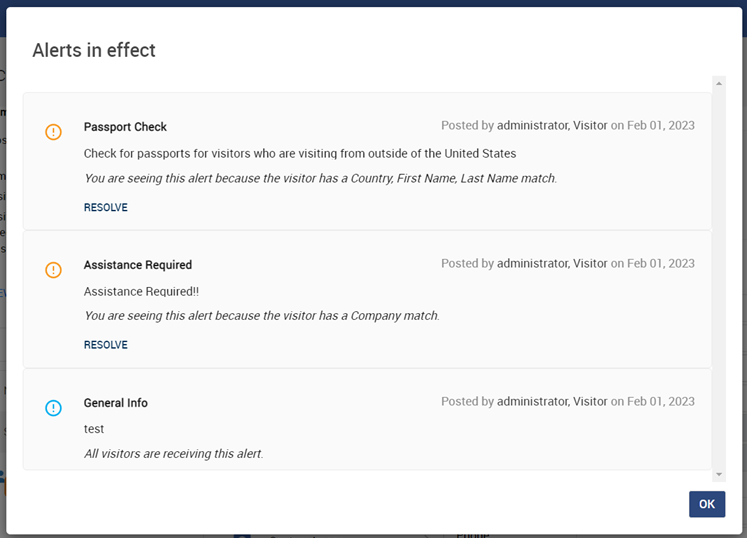Select the General Info alert title
747x538 pixels.
(x=116, y=403)
